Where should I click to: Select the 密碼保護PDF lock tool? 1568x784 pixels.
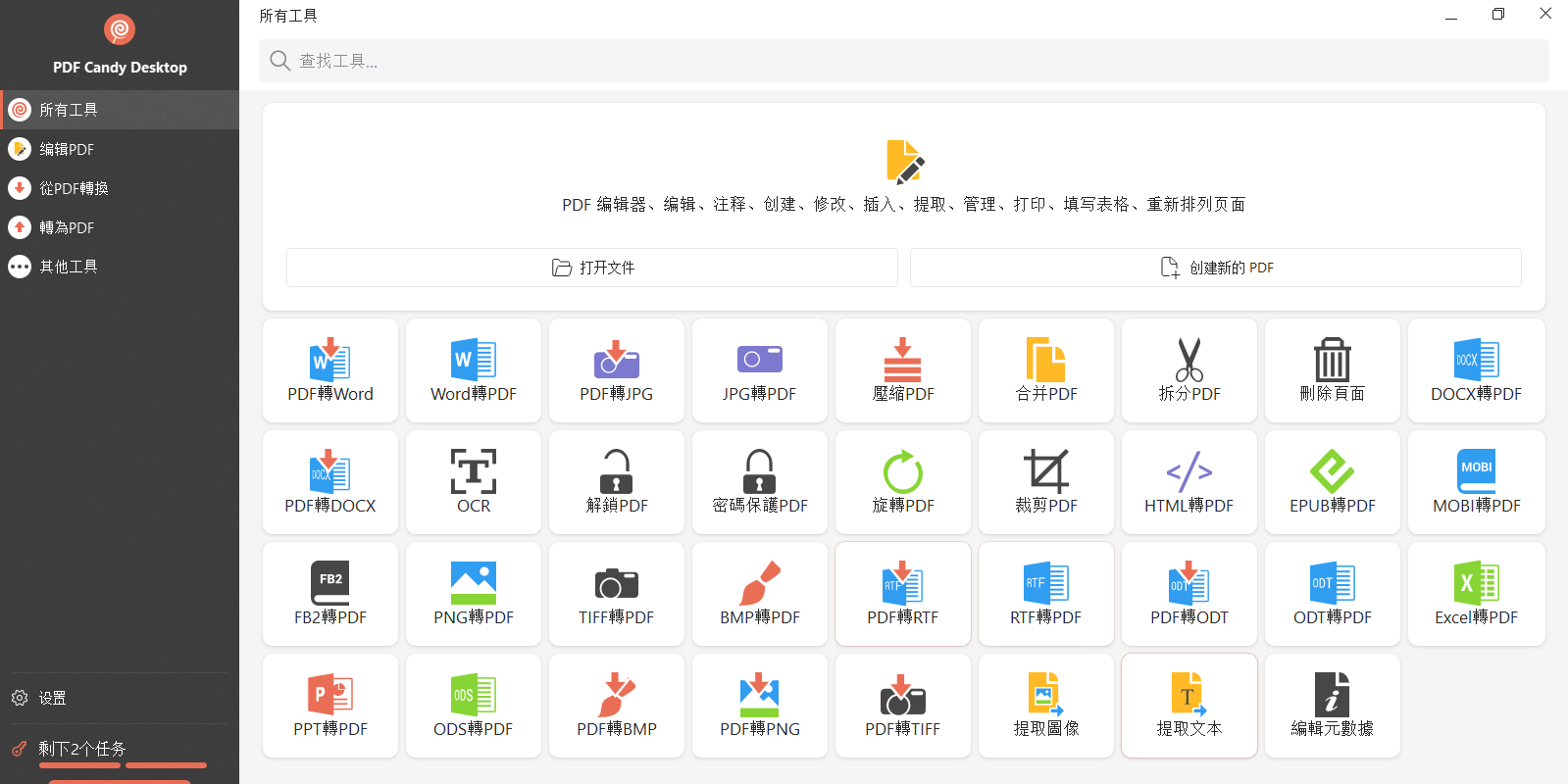click(x=760, y=482)
